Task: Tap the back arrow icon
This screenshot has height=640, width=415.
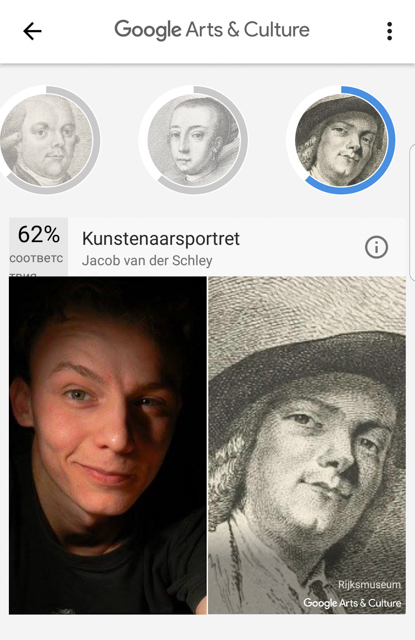Action: pyautogui.click(x=32, y=31)
